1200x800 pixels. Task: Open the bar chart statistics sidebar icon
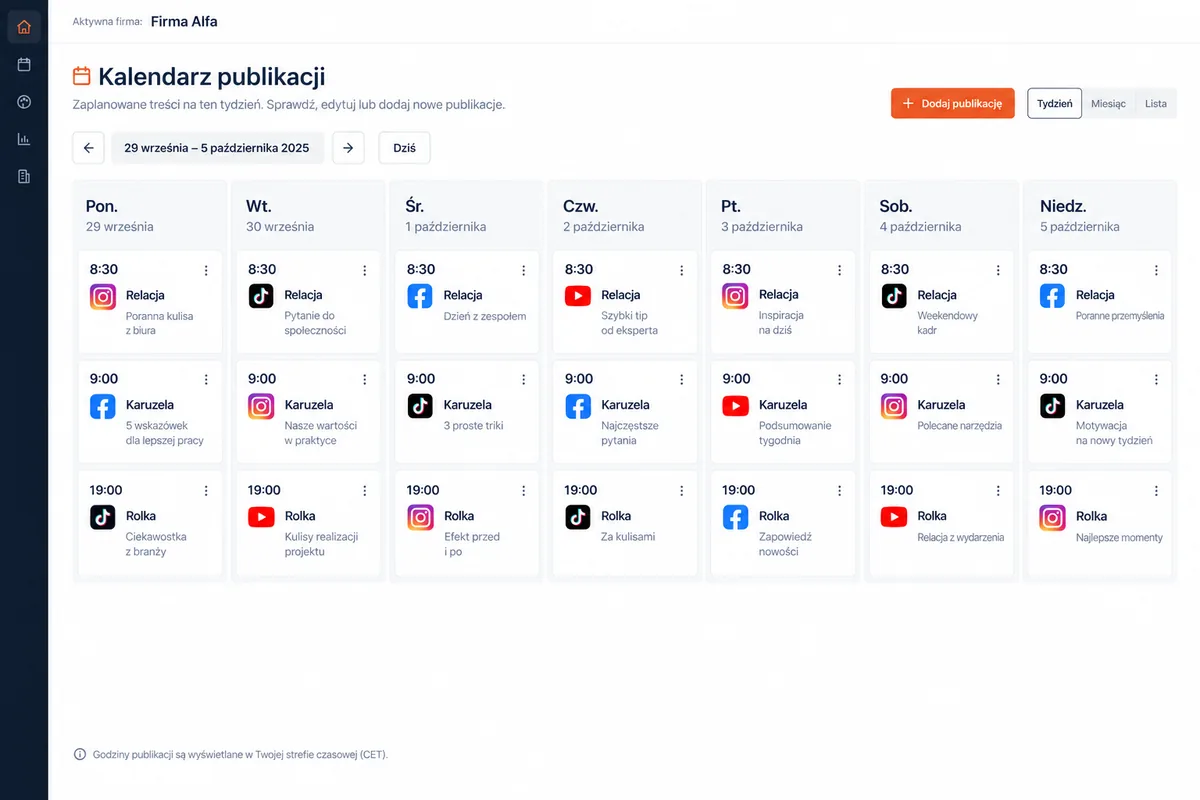(x=24, y=139)
